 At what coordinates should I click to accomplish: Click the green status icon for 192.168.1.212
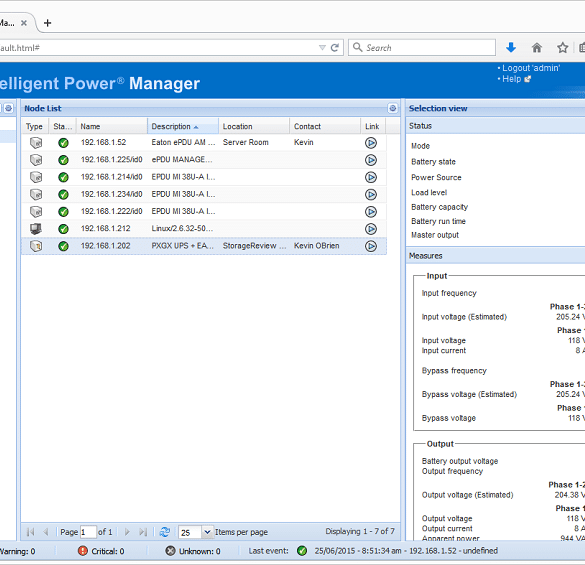pos(63,229)
